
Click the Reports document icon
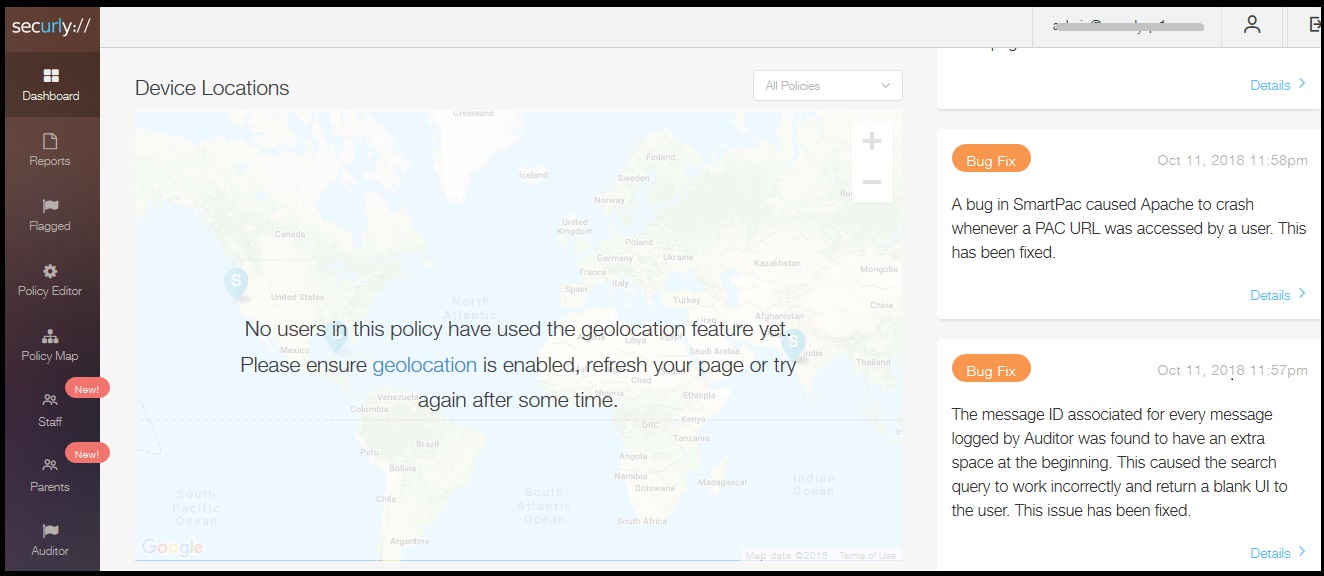click(50, 141)
